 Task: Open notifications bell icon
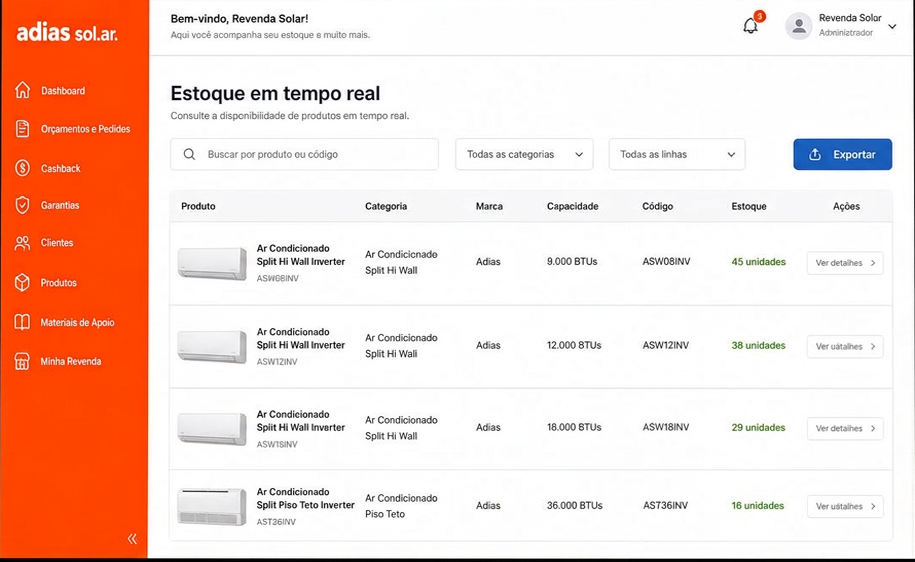[x=750, y=26]
